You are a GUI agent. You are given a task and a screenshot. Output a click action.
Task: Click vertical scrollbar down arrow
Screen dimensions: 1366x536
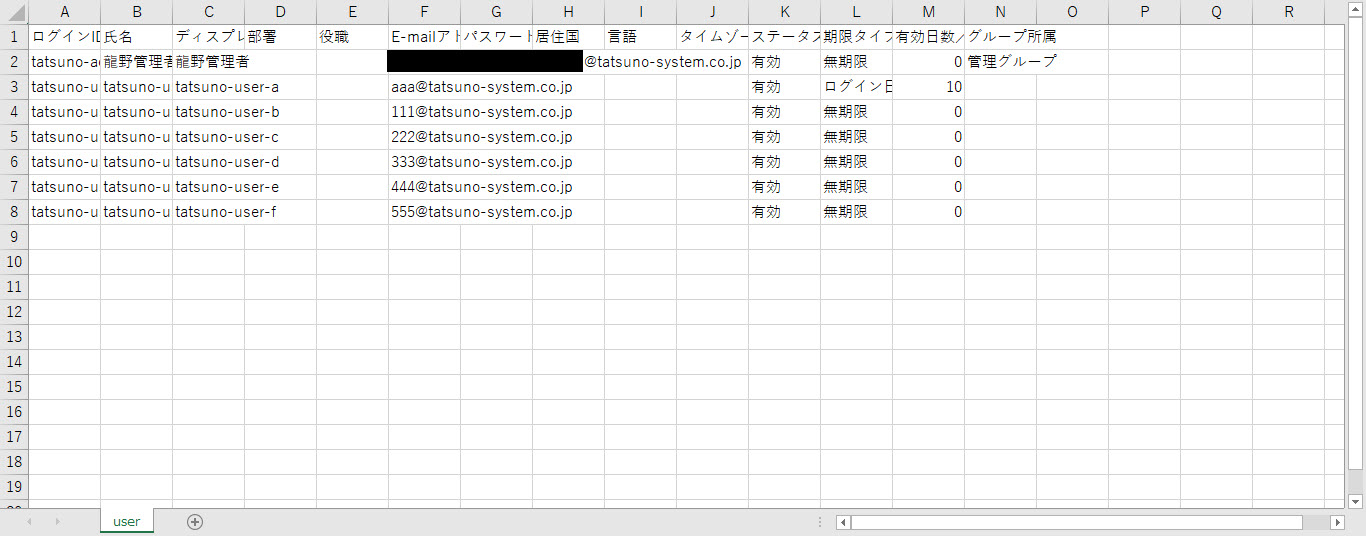pyautogui.click(x=1356, y=501)
